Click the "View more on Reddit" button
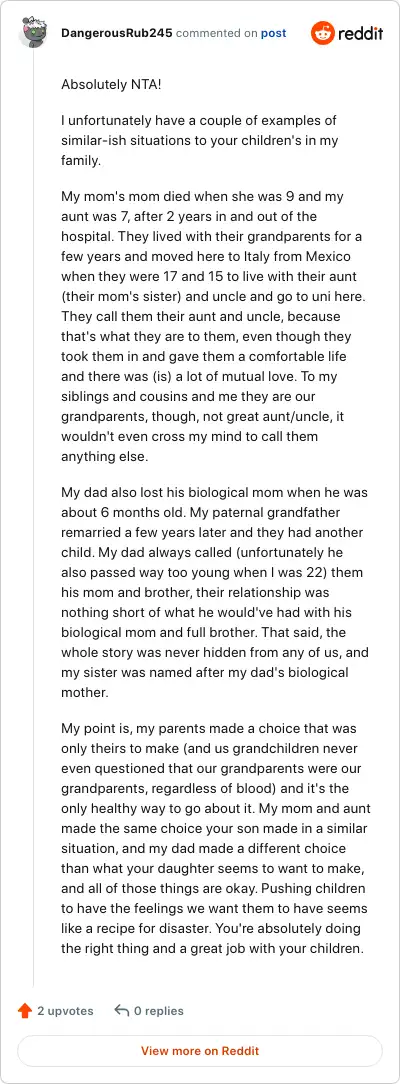Screen dimensions: 400x1084 [200, 1051]
